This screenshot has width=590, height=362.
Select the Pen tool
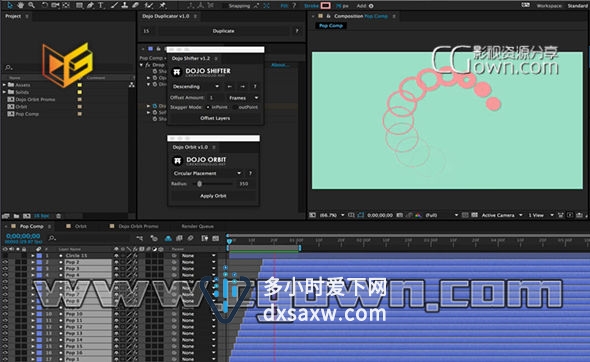[x=90, y=5]
